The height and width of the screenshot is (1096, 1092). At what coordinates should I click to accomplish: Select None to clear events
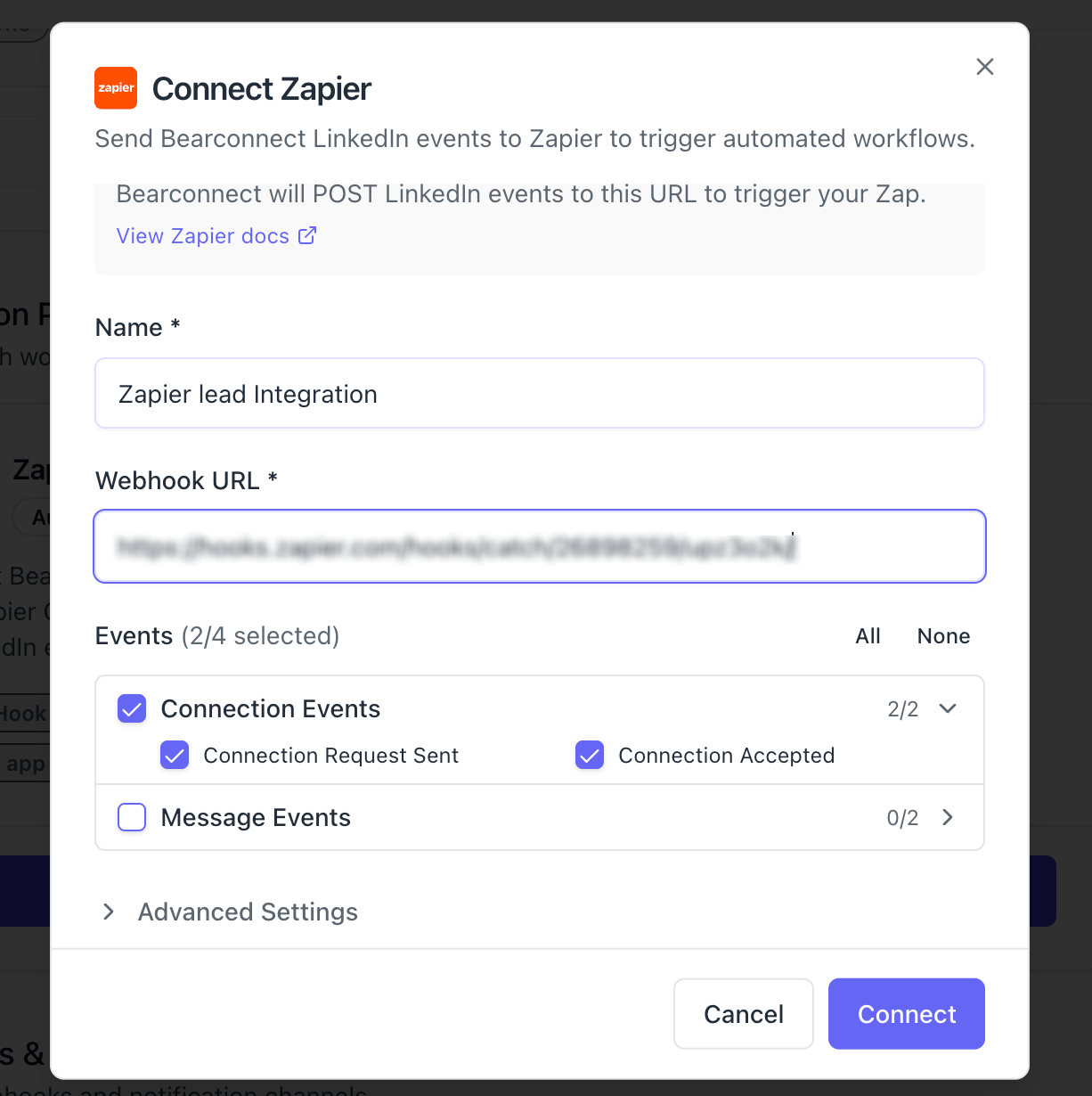pyautogui.click(x=943, y=636)
